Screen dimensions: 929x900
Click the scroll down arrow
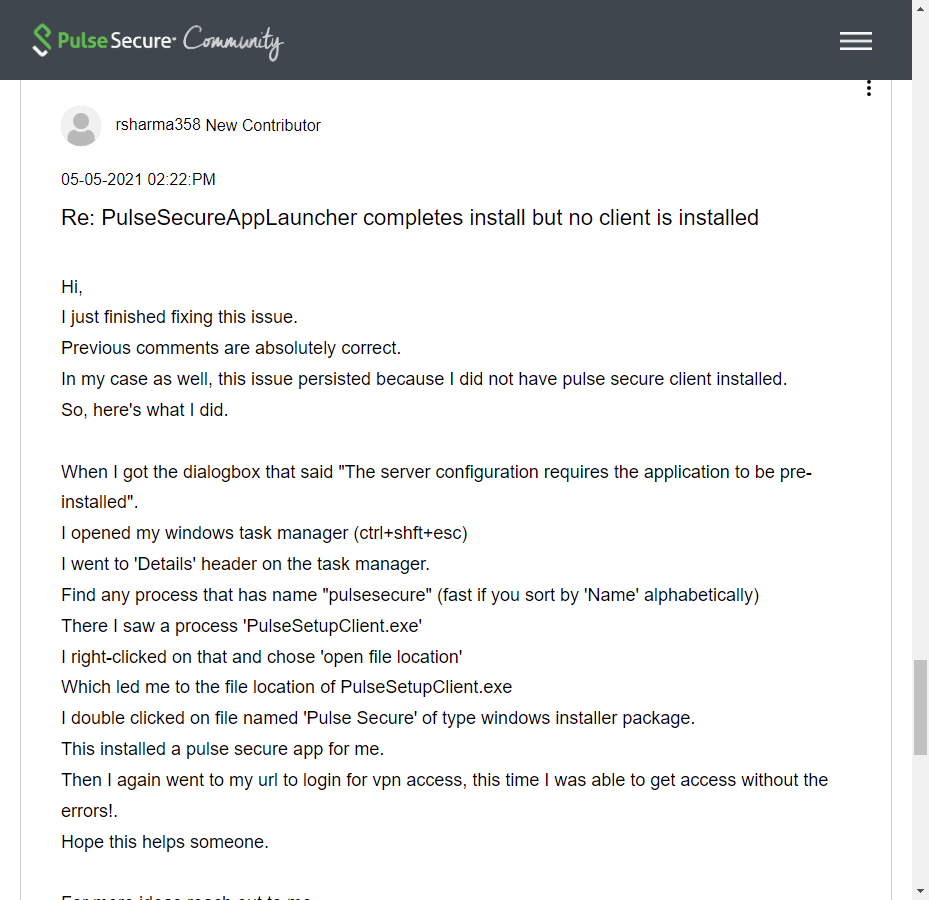point(920,890)
